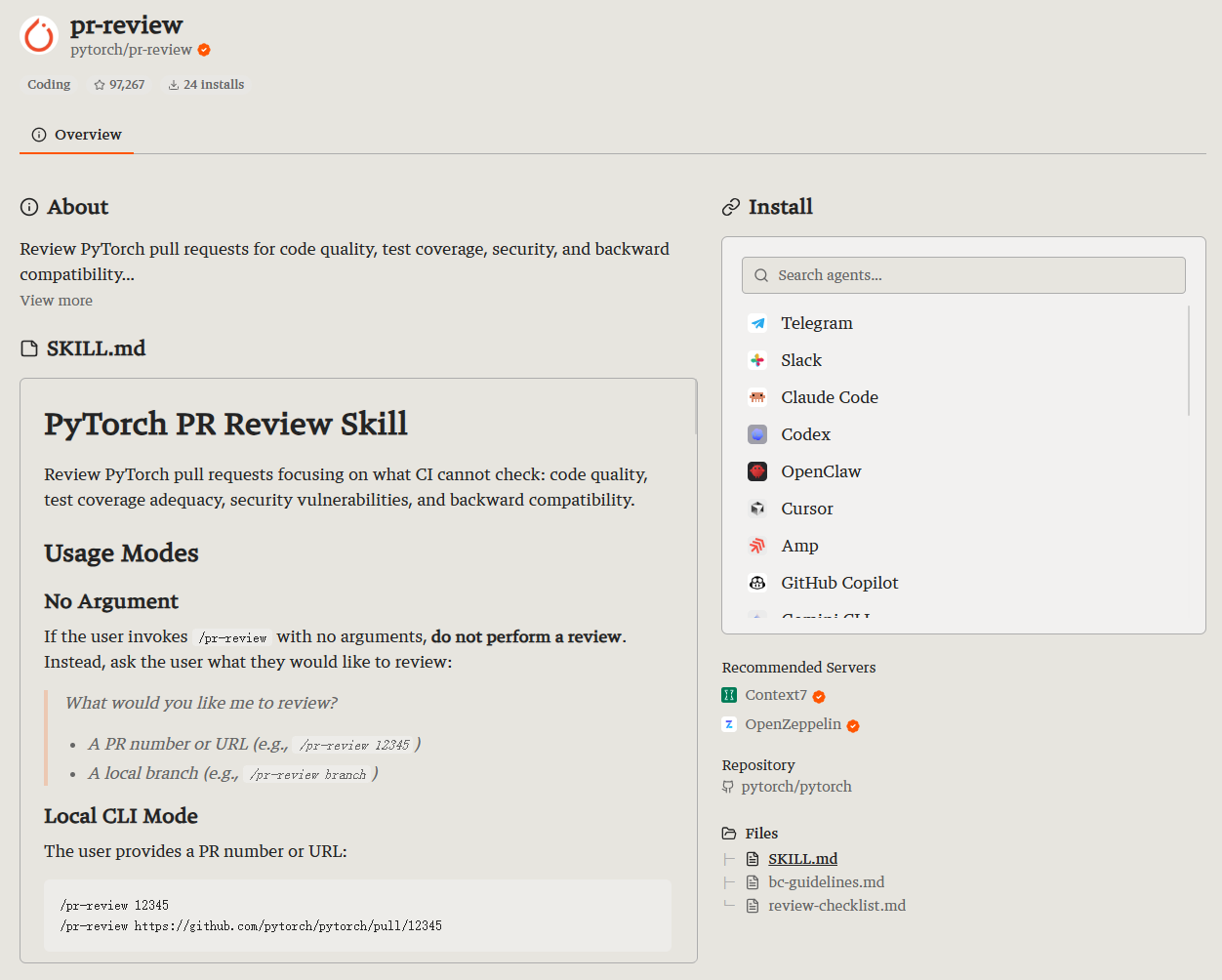
Task: Click the file icon next to SKILL.md heading
Action: [x=29, y=348]
